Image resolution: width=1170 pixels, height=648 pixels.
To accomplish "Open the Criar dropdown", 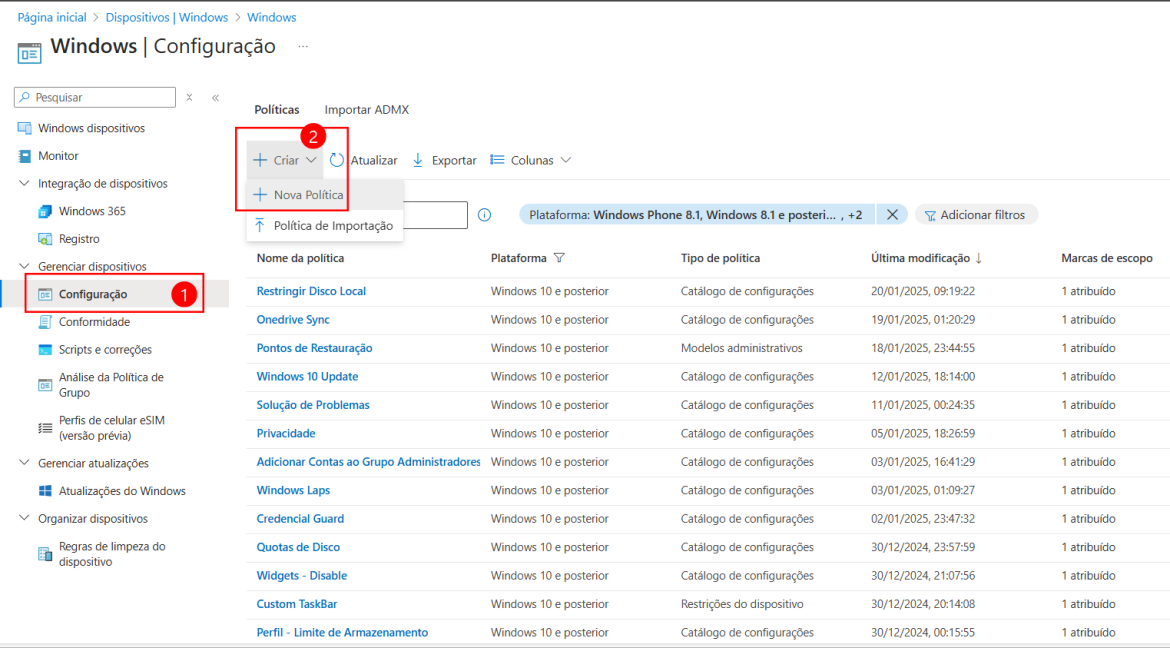I will (x=284, y=159).
